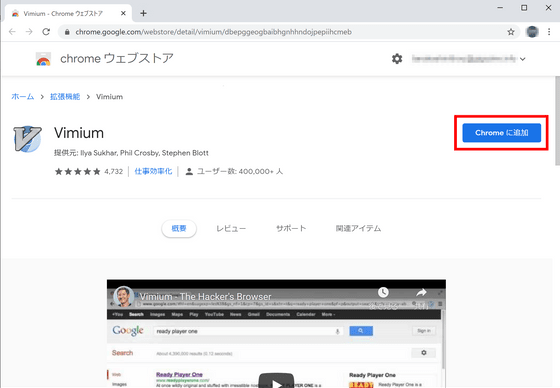Click the video share arrow icon

point(421,292)
